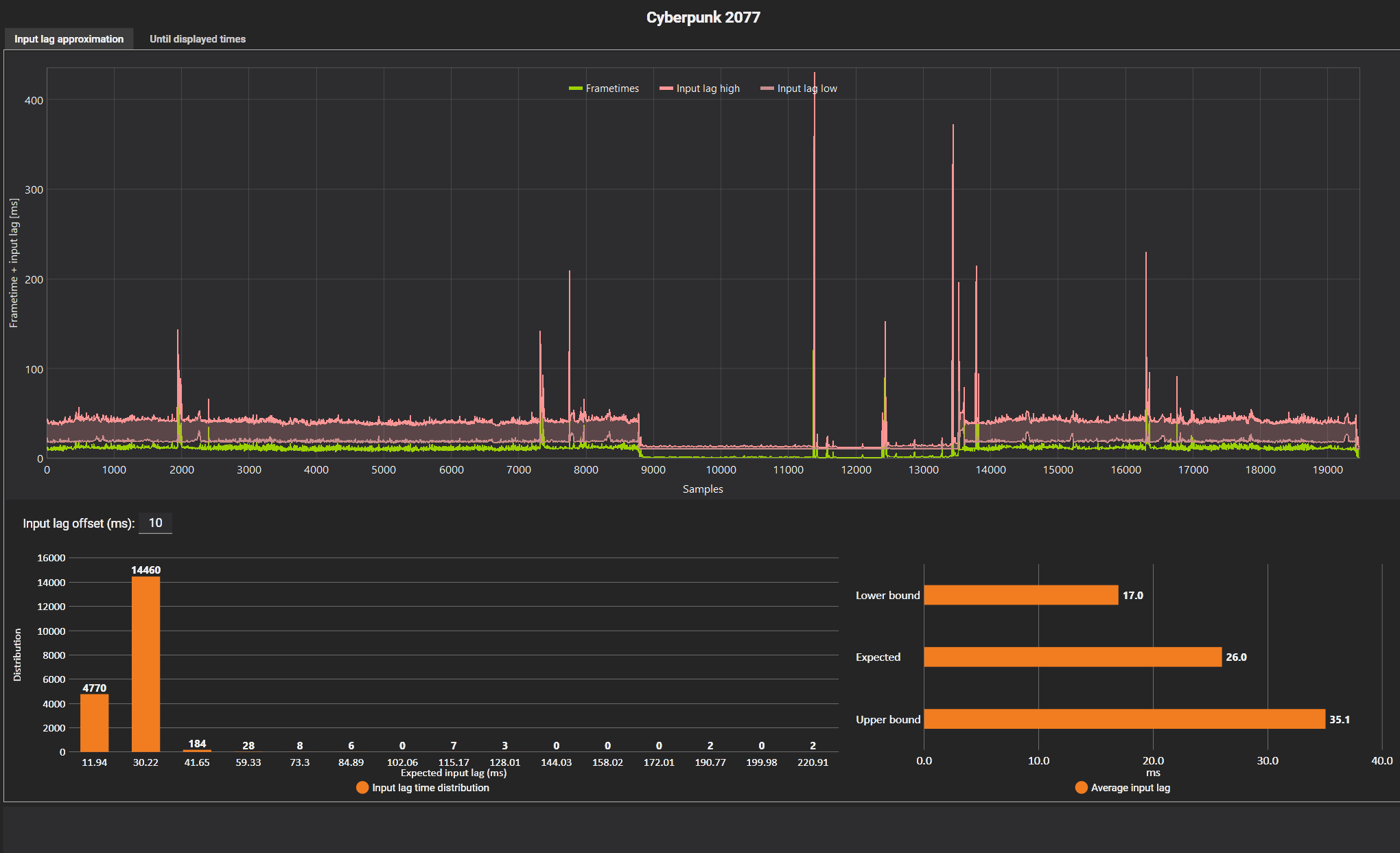Click the orange Input lag time distribution legend dot
The image size is (1400, 853).
362,788
